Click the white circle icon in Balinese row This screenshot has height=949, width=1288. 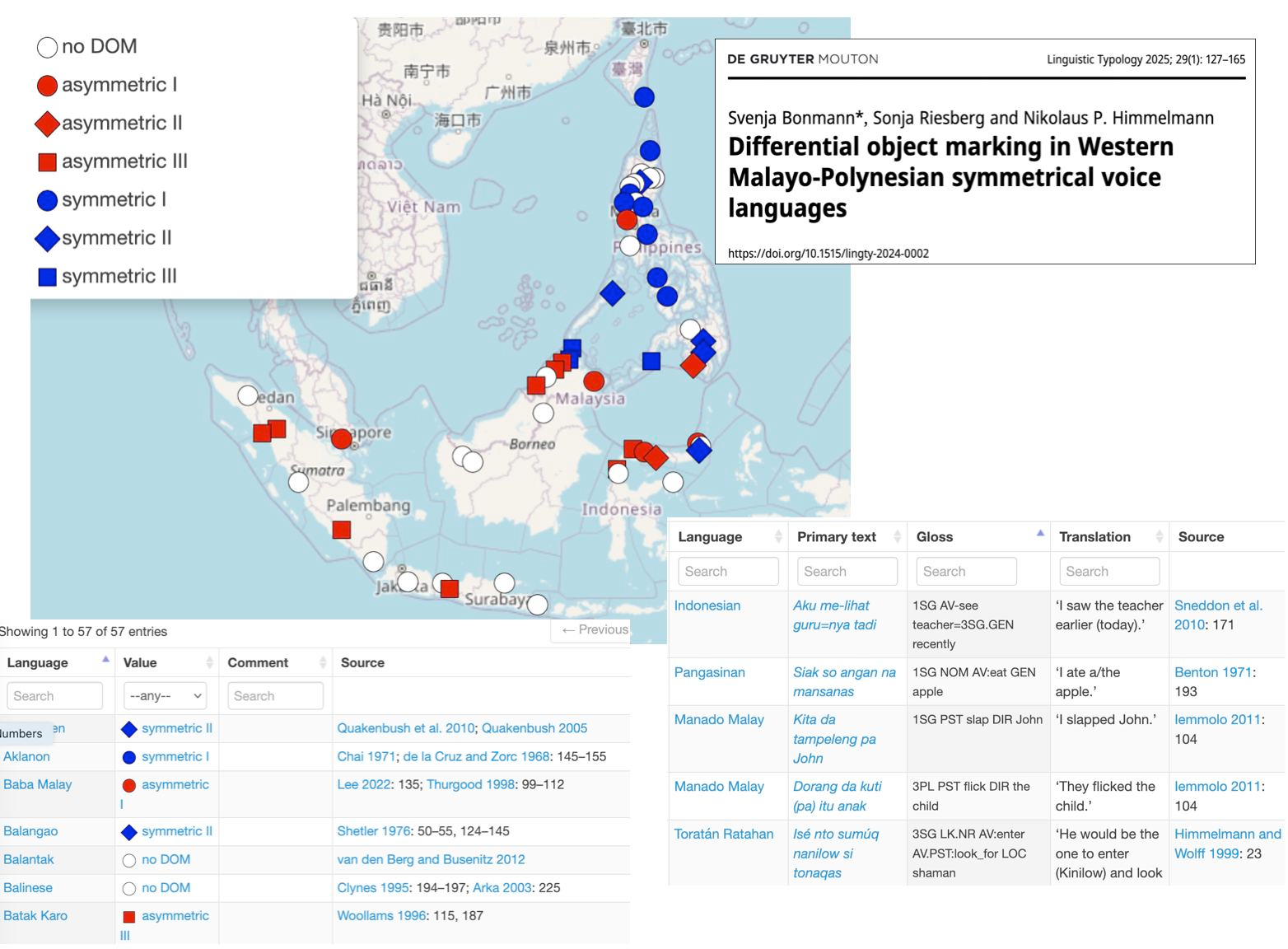tap(129, 889)
